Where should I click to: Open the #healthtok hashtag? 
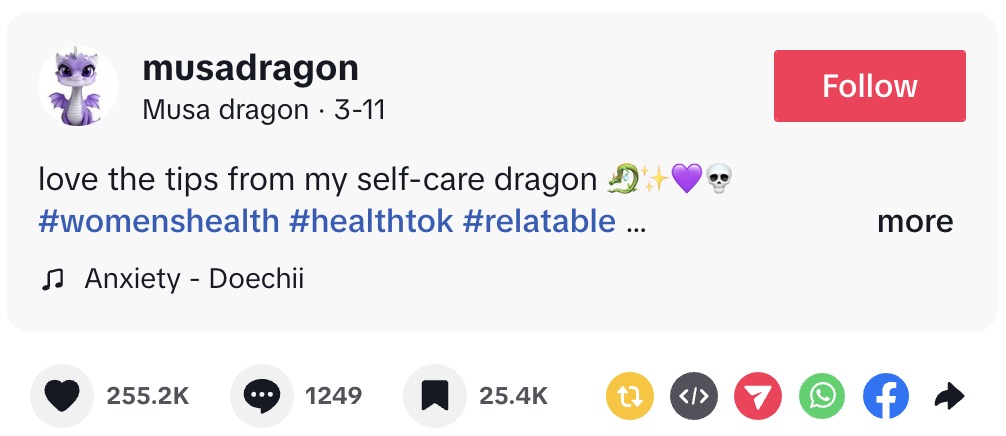pos(371,221)
